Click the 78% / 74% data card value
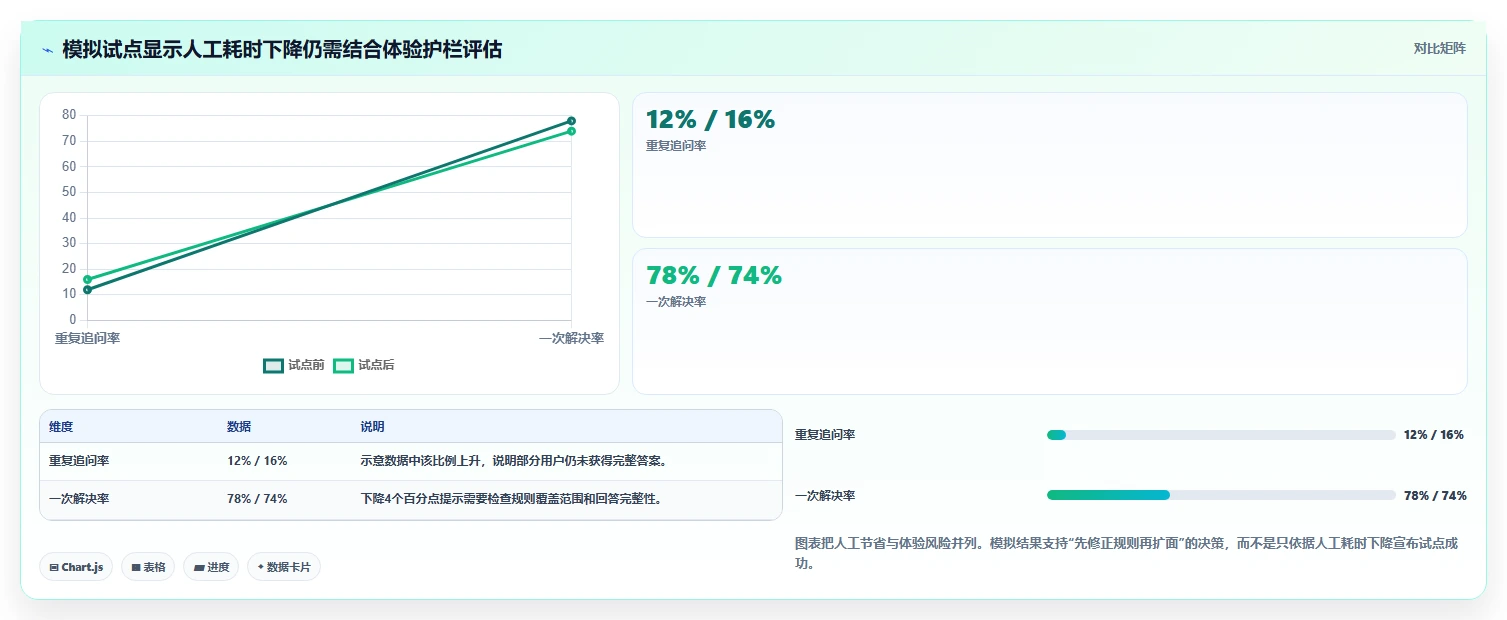The width and height of the screenshot is (1507, 620). coord(714,276)
